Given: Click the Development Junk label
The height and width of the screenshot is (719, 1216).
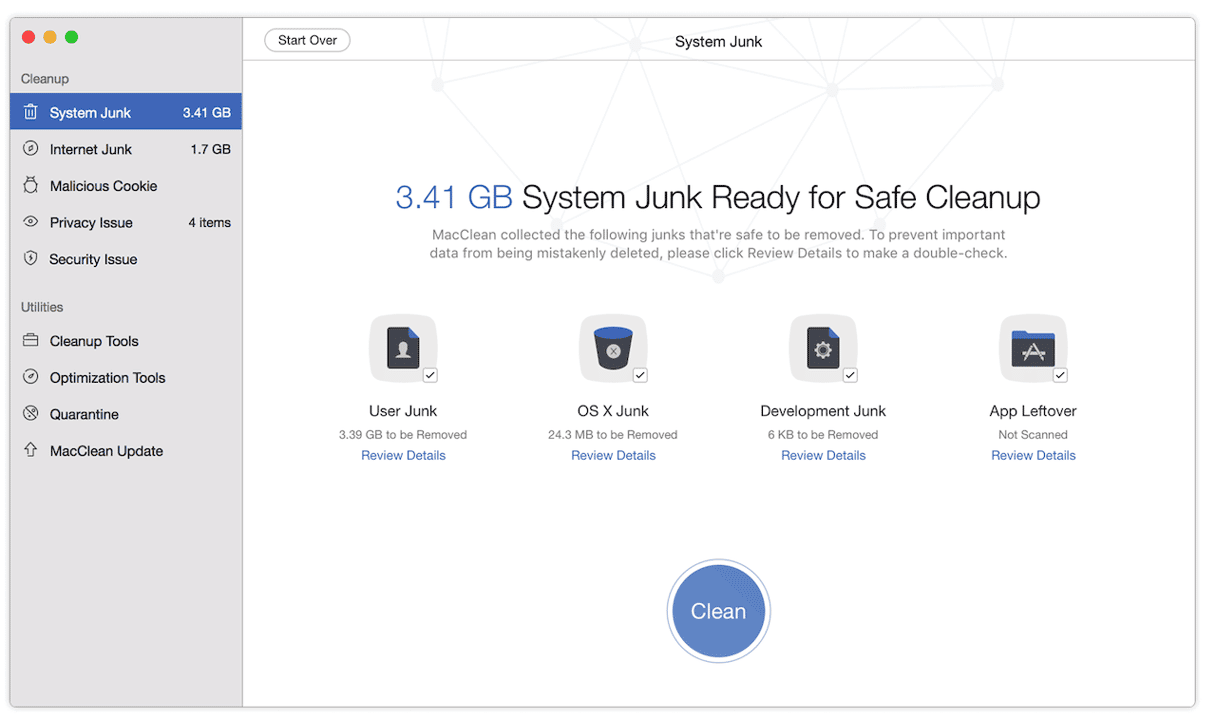Looking at the screenshot, I should pyautogui.click(x=823, y=411).
